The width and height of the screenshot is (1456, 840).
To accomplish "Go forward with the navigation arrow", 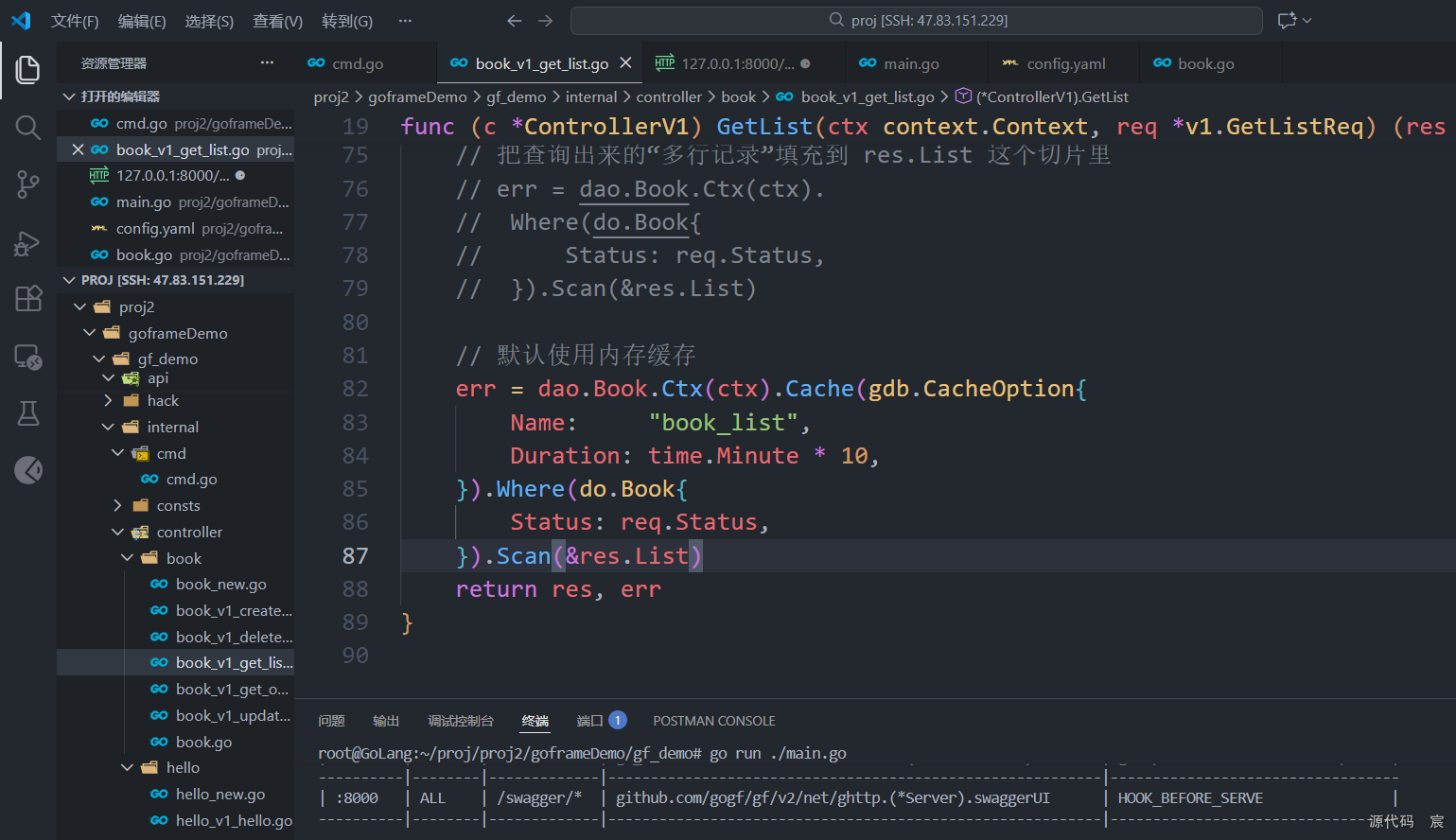I will pyautogui.click(x=546, y=20).
